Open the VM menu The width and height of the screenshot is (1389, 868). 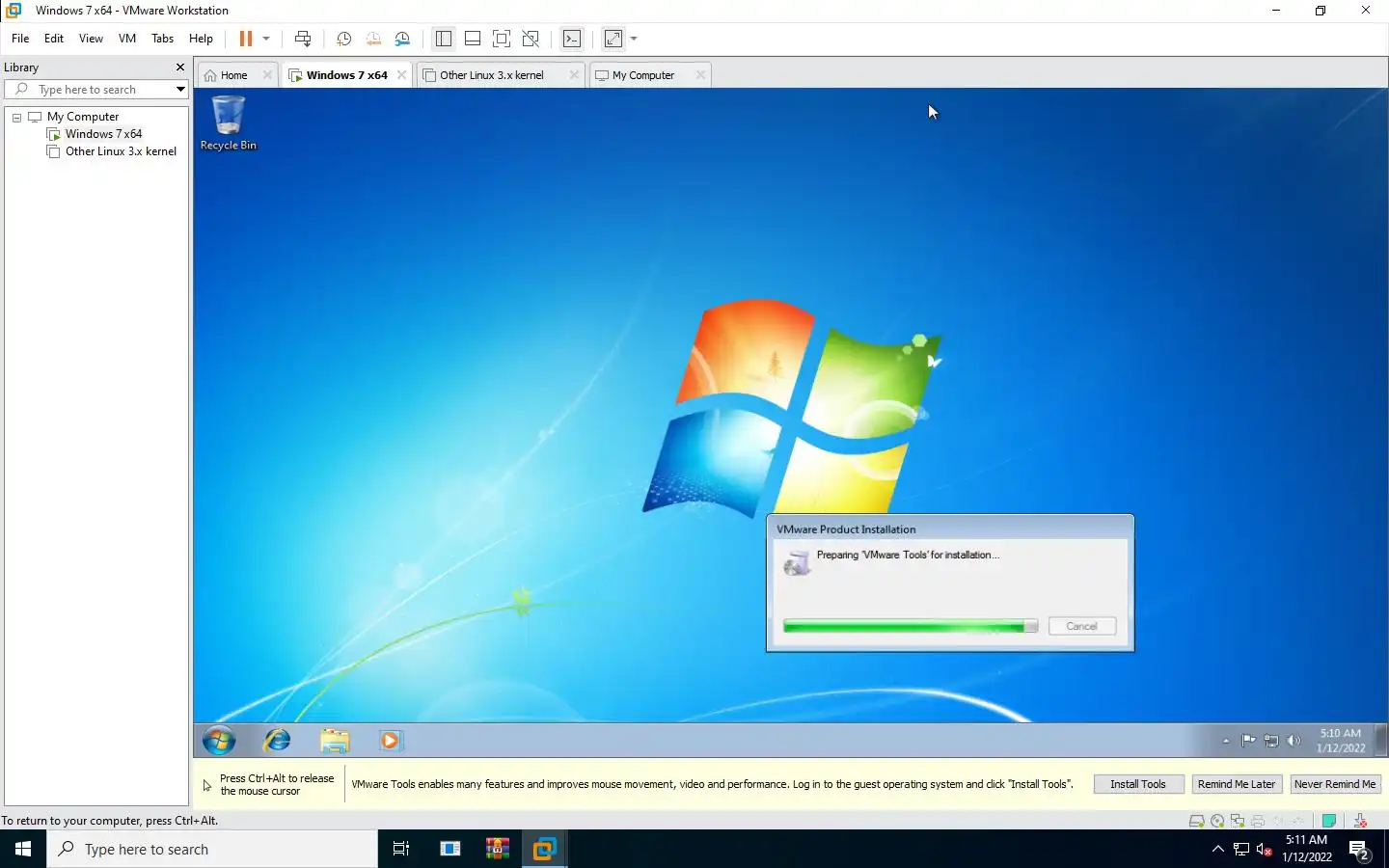click(127, 39)
